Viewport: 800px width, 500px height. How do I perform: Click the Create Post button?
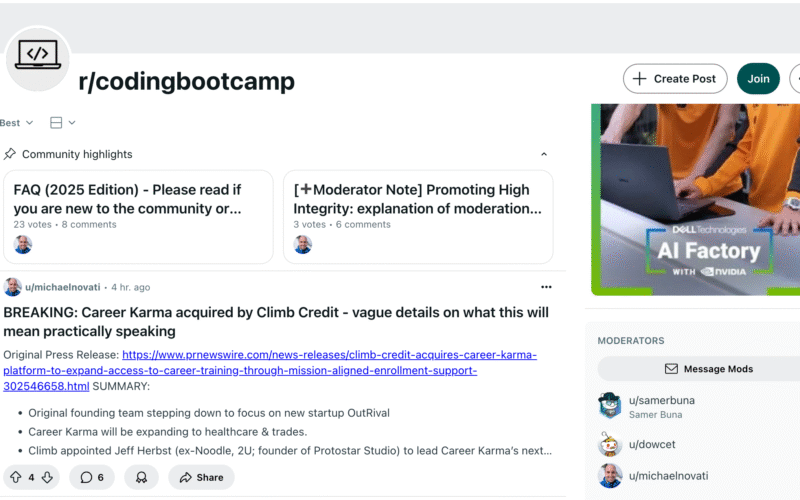click(674, 79)
